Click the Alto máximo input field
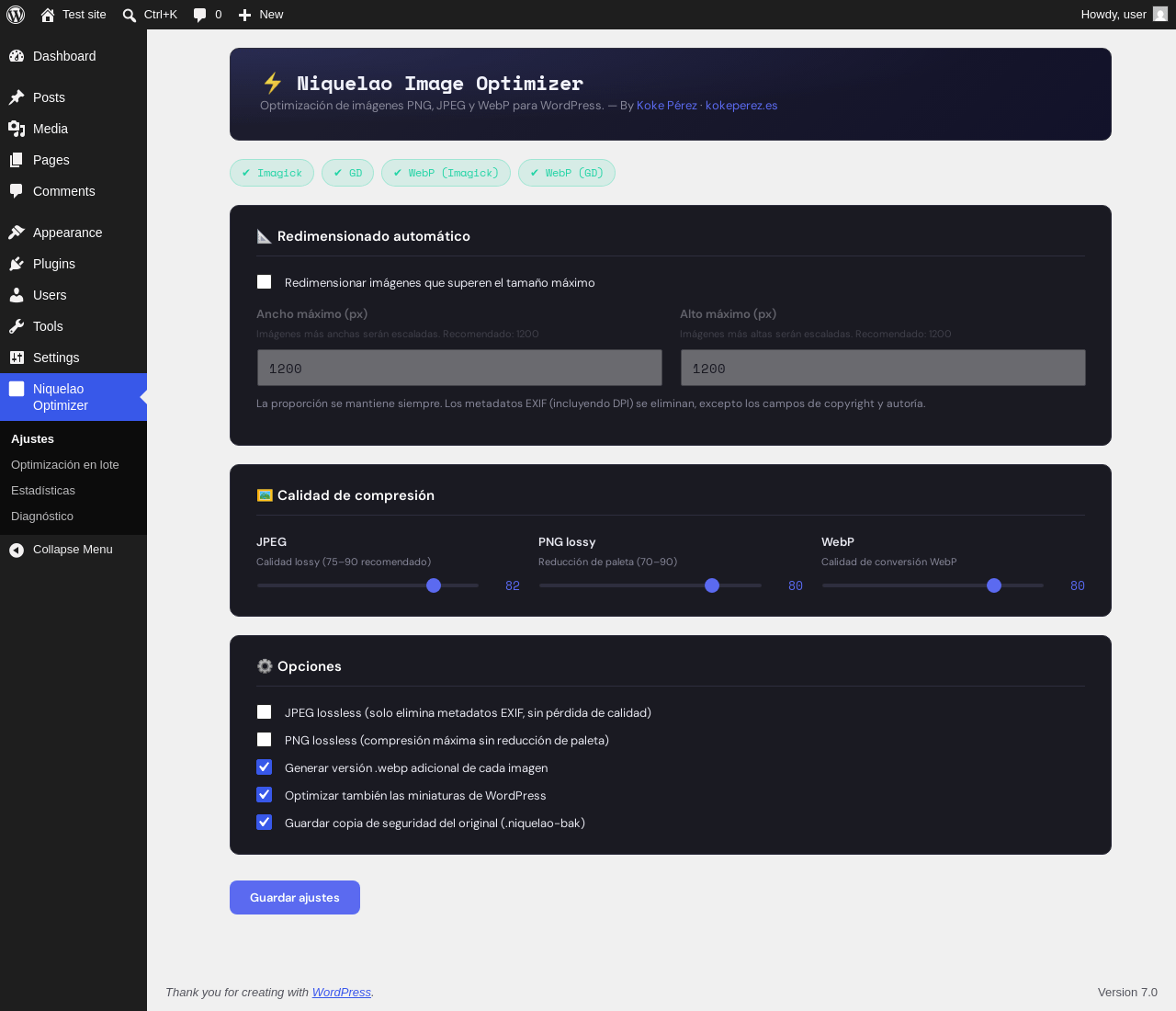1176x1011 pixels. coord(883,368)
